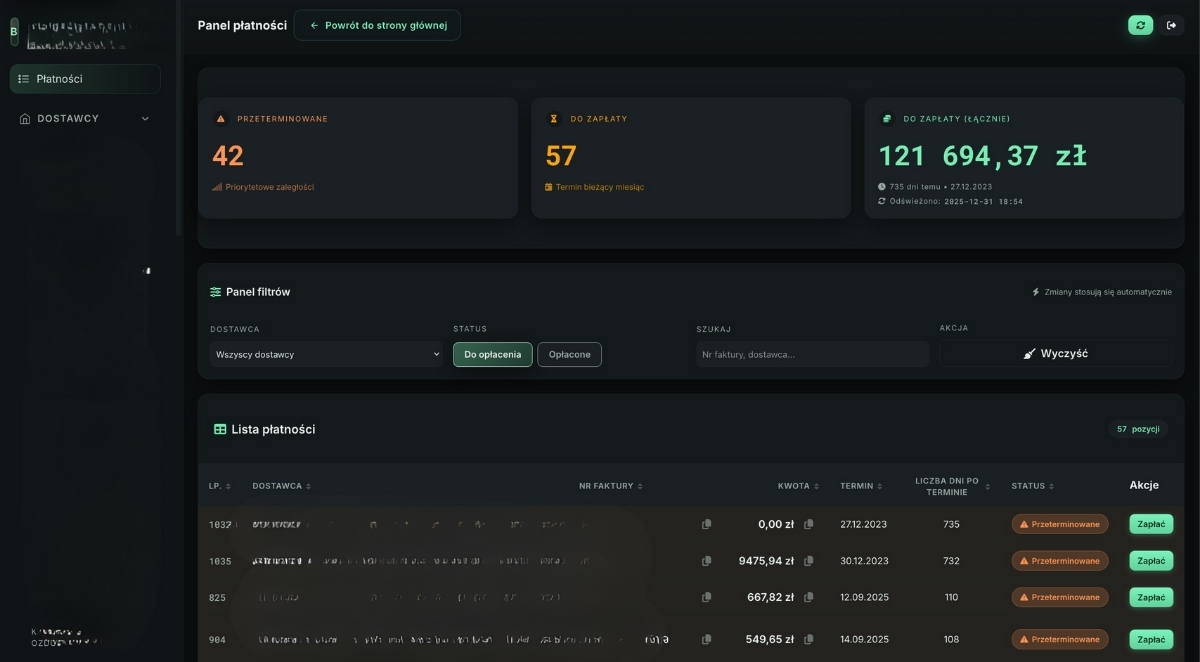Expand the DOSTAWCY section in sidebar
Image resolution: width=1200 pixels, height=662 pixels.
(x=85, y=118)
